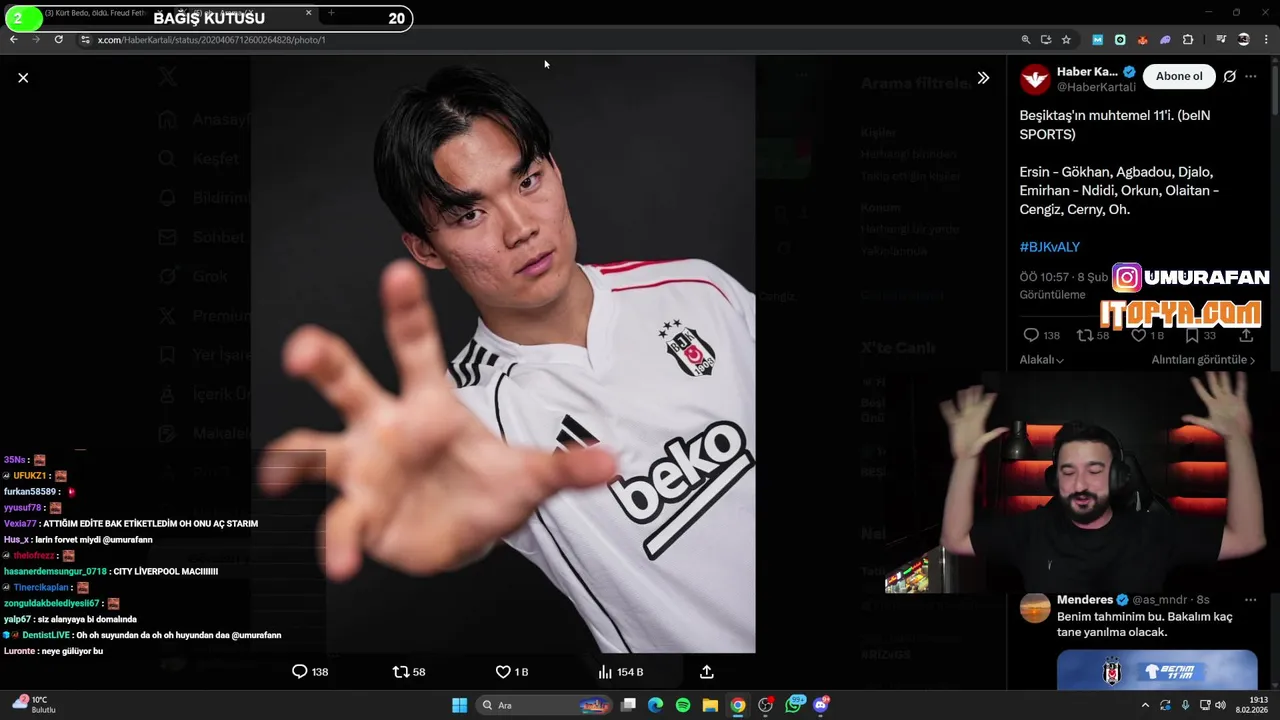The width and height of the screenshot is (1280, 720).
Task: Open Discord from the taskbar
Action: pyautogui.click(x=821, y=705)
